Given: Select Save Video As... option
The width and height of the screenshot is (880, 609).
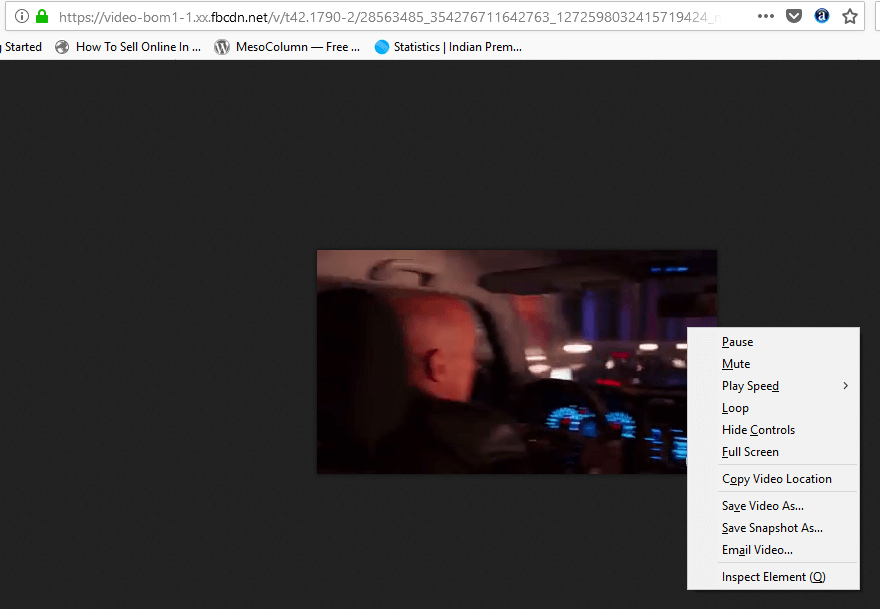Looking at the screenshot, I should pos(762,506).
